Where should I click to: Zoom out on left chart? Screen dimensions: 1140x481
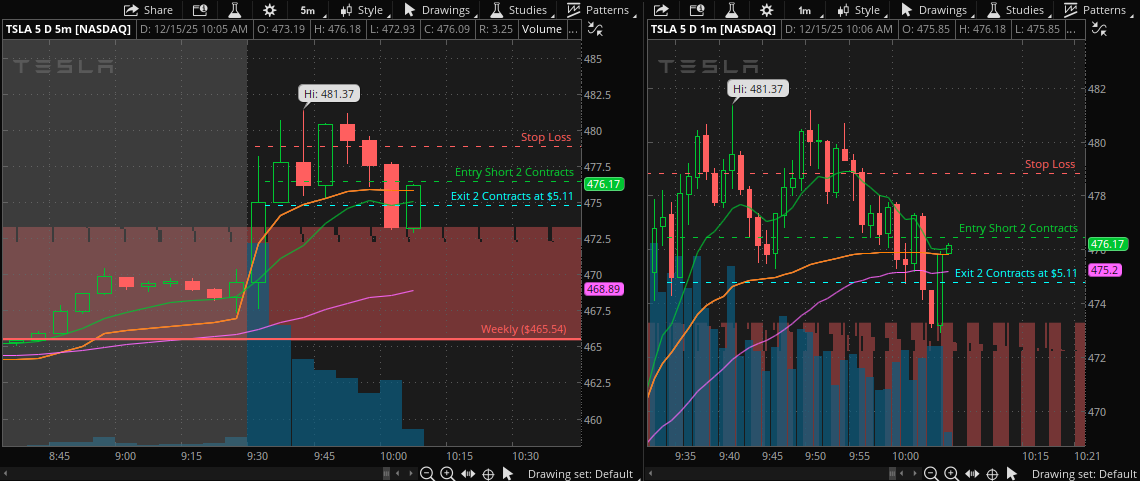coord(427,474)
